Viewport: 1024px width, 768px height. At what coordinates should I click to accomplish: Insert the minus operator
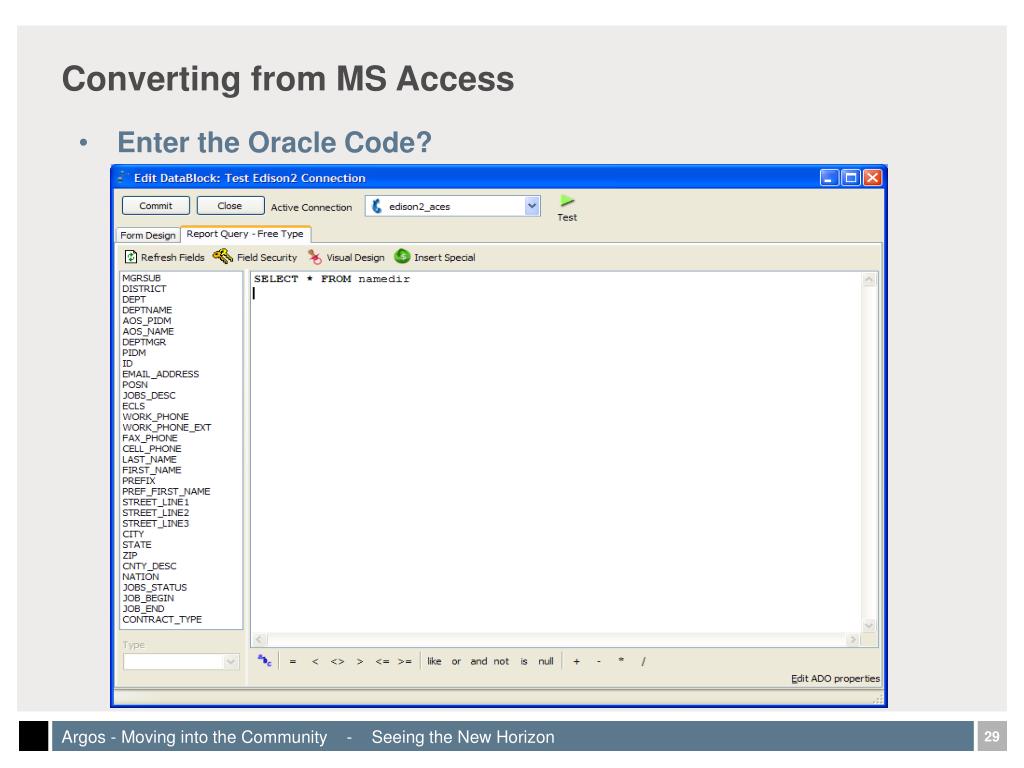(598, 662)
